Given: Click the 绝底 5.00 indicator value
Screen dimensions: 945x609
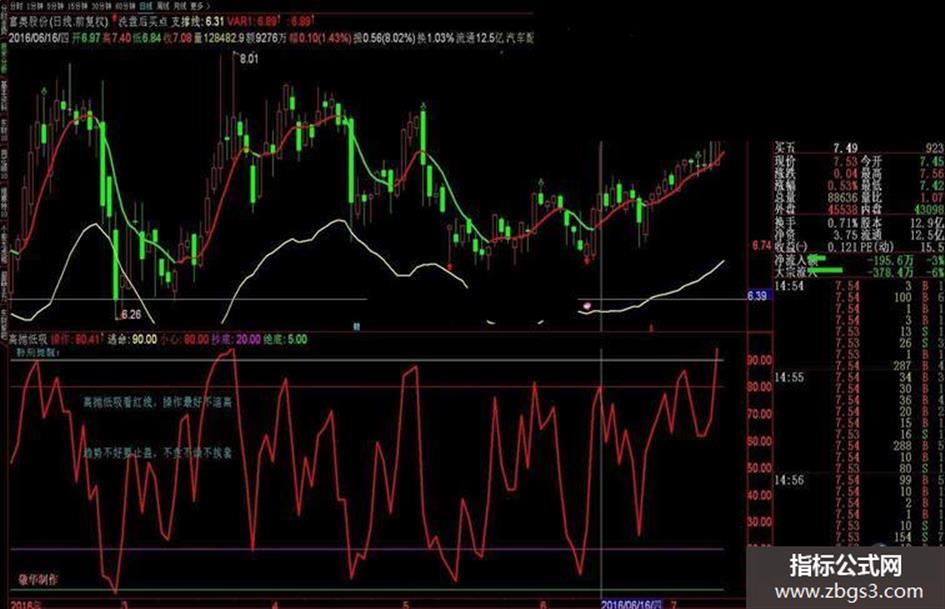Looking at the screenshot, I should (x=285, y=339).
